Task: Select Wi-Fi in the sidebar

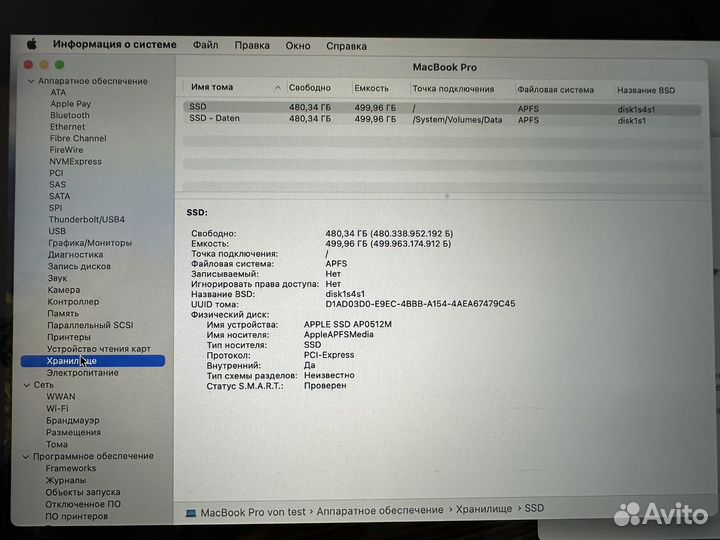Action: (57, 409)
